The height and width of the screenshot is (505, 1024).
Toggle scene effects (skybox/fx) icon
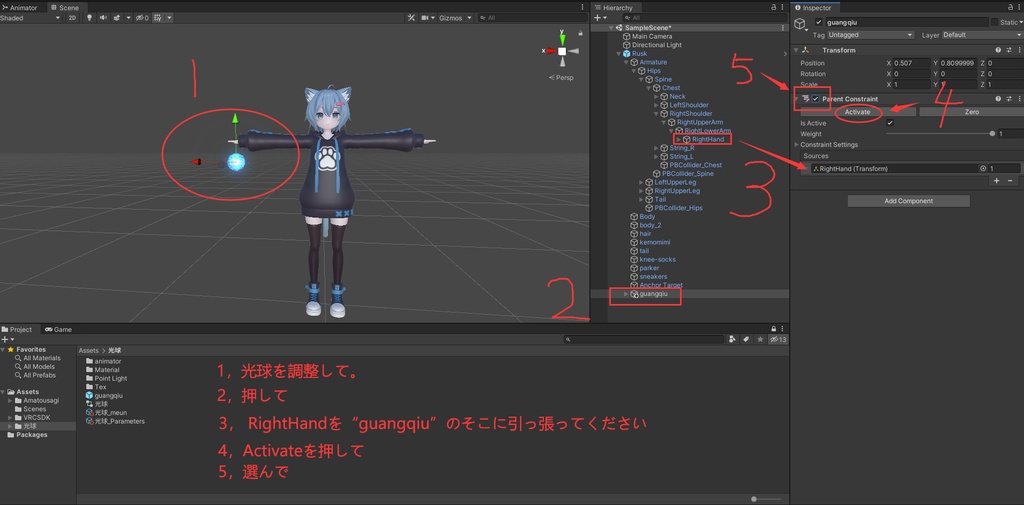point(116,18)
